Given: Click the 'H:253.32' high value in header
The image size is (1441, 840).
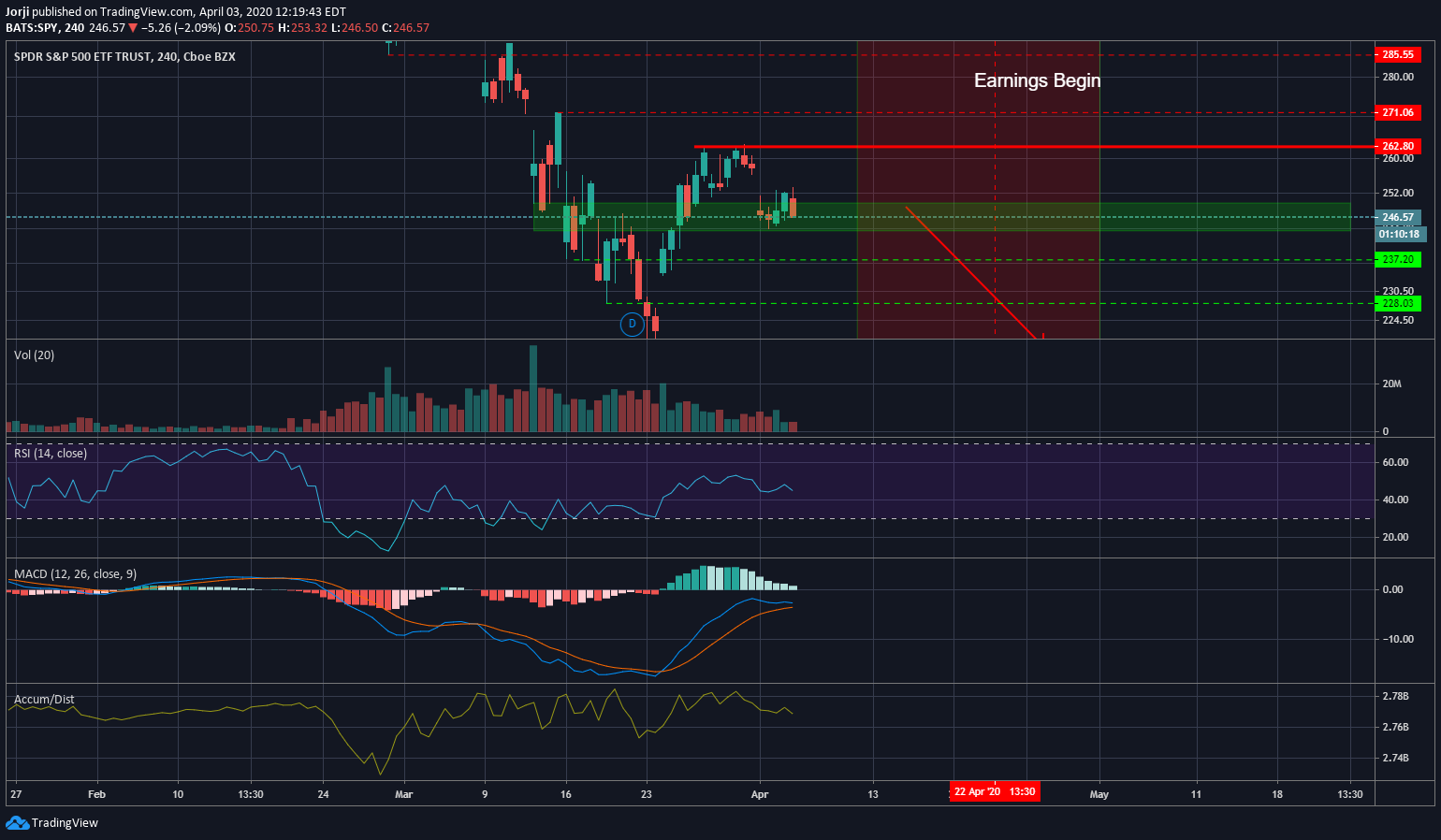Looking at the screenshot, I should coord(303,28).
